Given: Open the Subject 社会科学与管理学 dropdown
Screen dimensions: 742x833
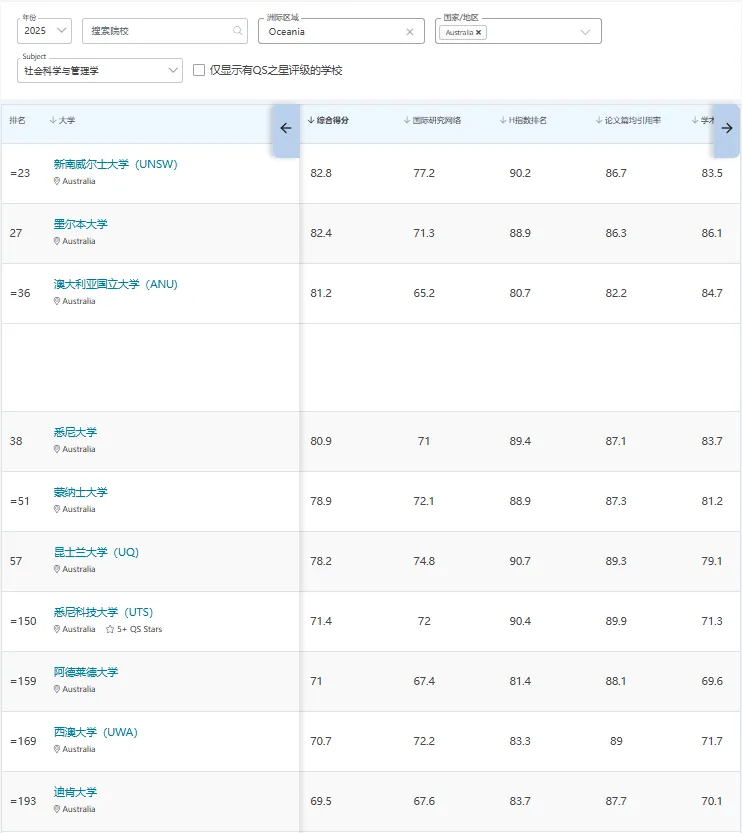Looking at the screenshot, I should (x=100, y=70).
